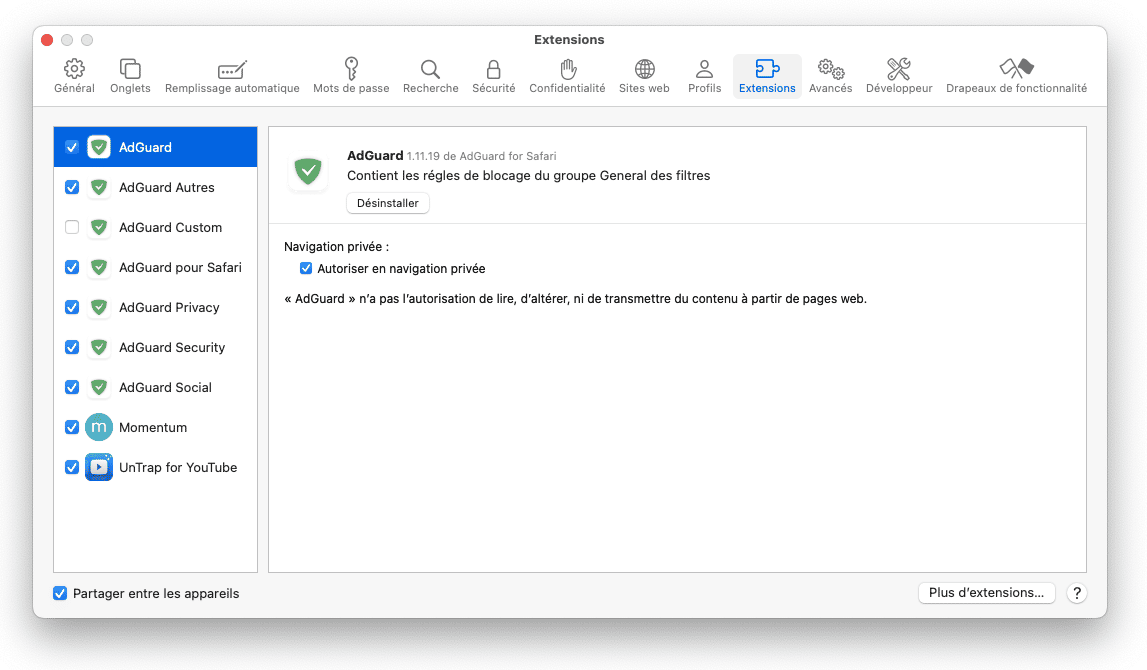Click the AdGuard pour Safari shield icon
This screenshot has height=670, width=1147.
(x=99, y=267)
